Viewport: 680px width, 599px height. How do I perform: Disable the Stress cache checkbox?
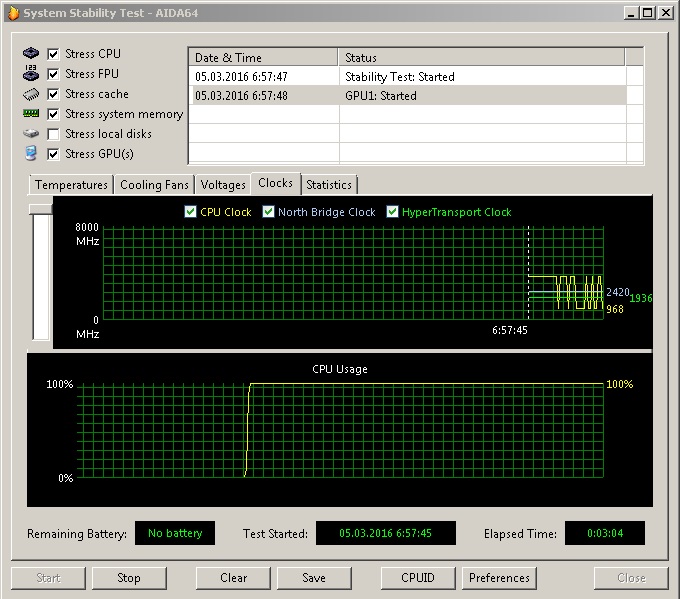53,94
